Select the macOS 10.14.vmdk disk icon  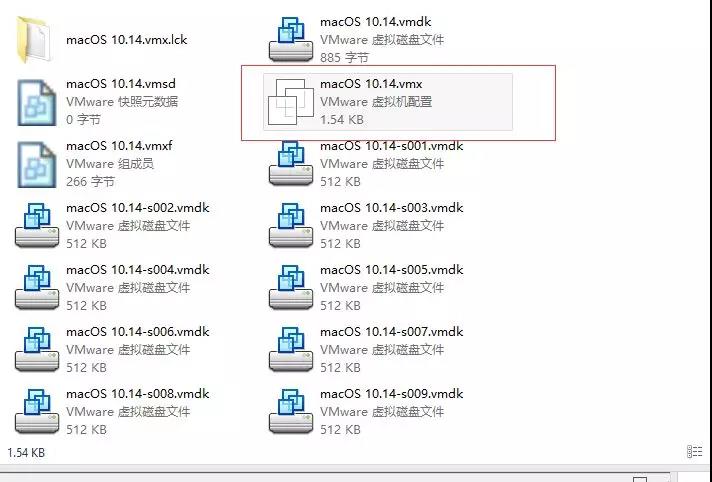click(x=291, y=40)
